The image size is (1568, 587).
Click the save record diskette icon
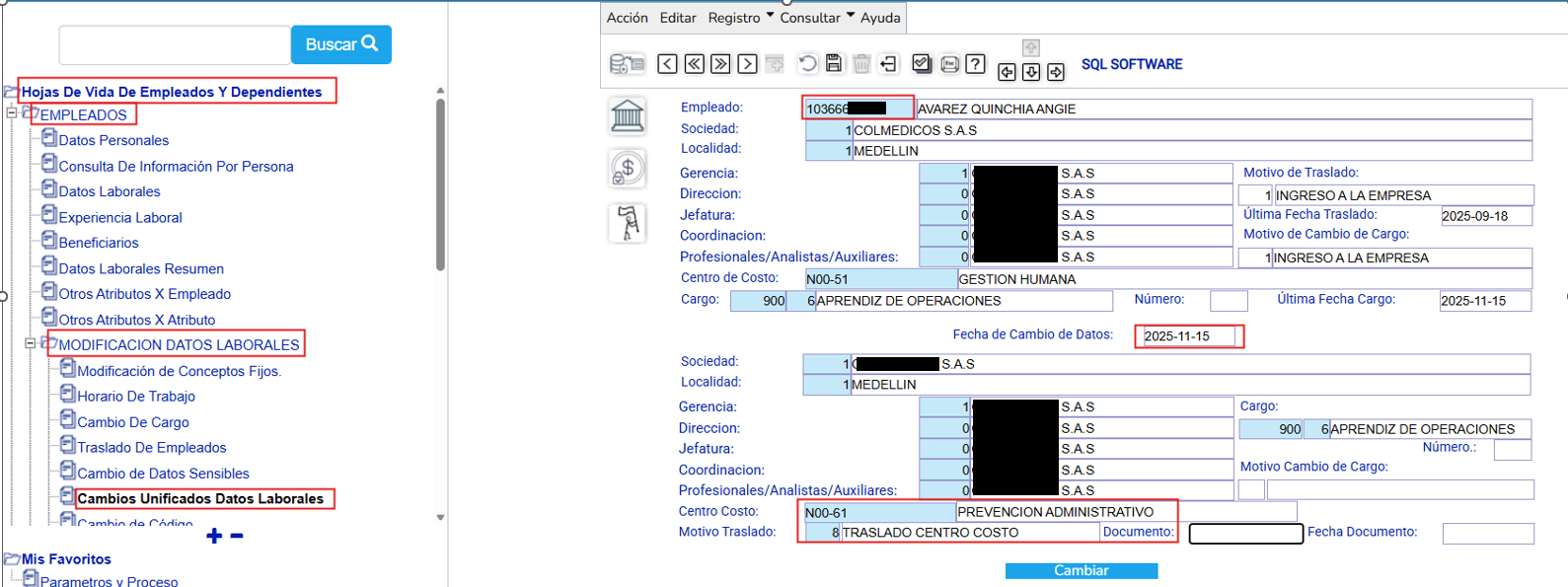[x=834, y=64]
